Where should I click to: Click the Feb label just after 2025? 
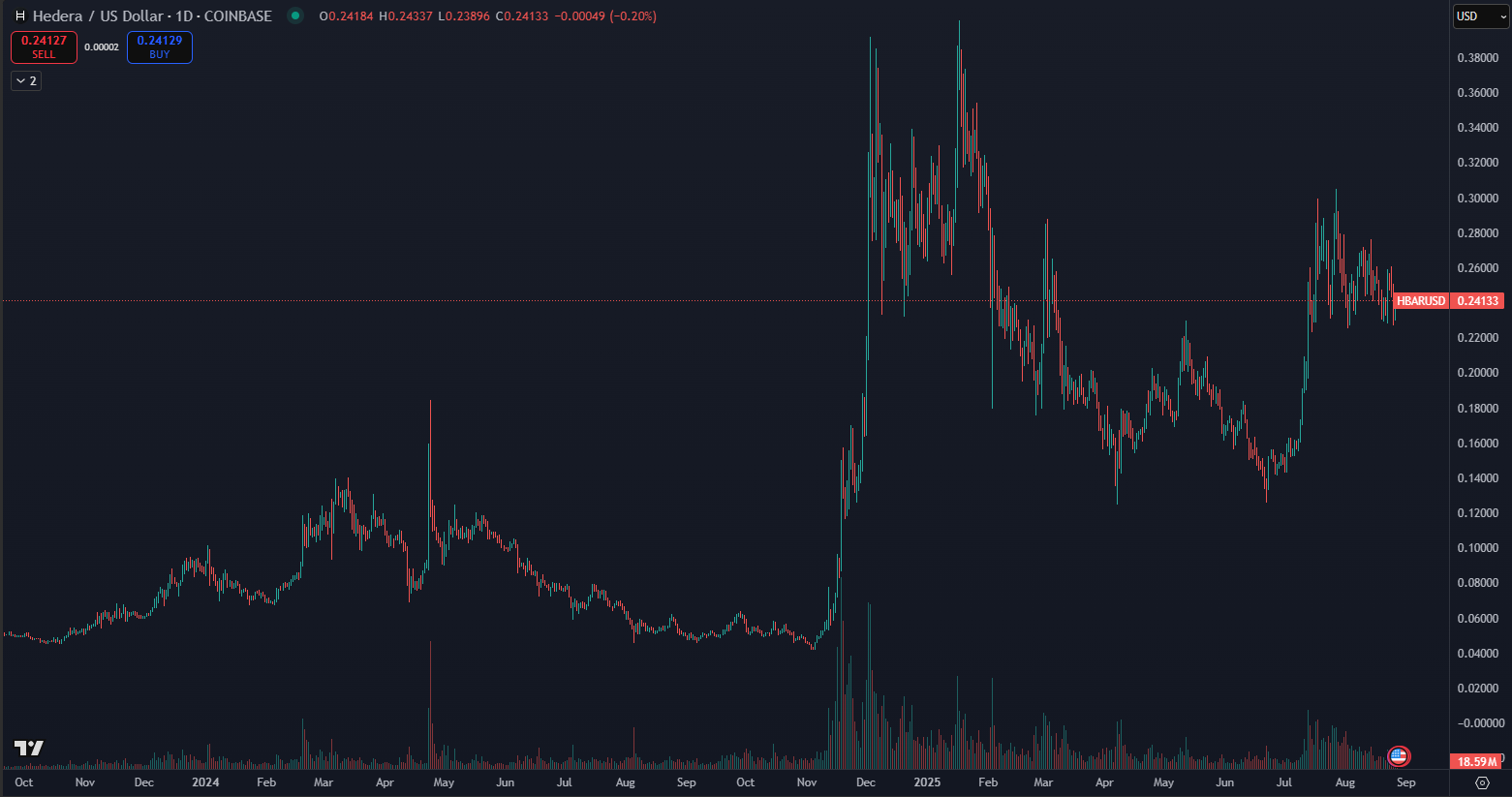coord(988,782)
